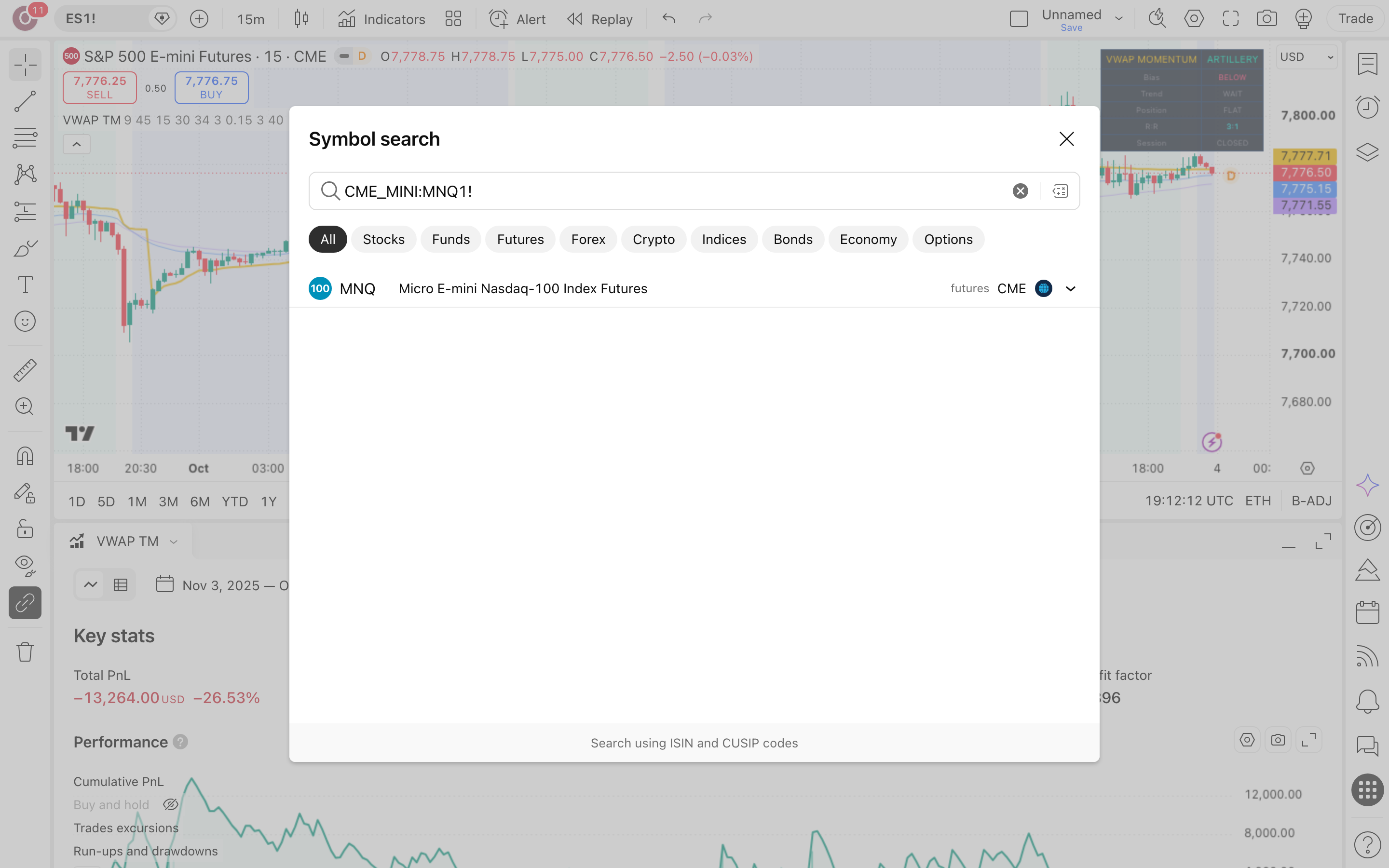Open the spread operator keyboard icon in search
Screen dimensions: 1389x868
coord(1060,191)
